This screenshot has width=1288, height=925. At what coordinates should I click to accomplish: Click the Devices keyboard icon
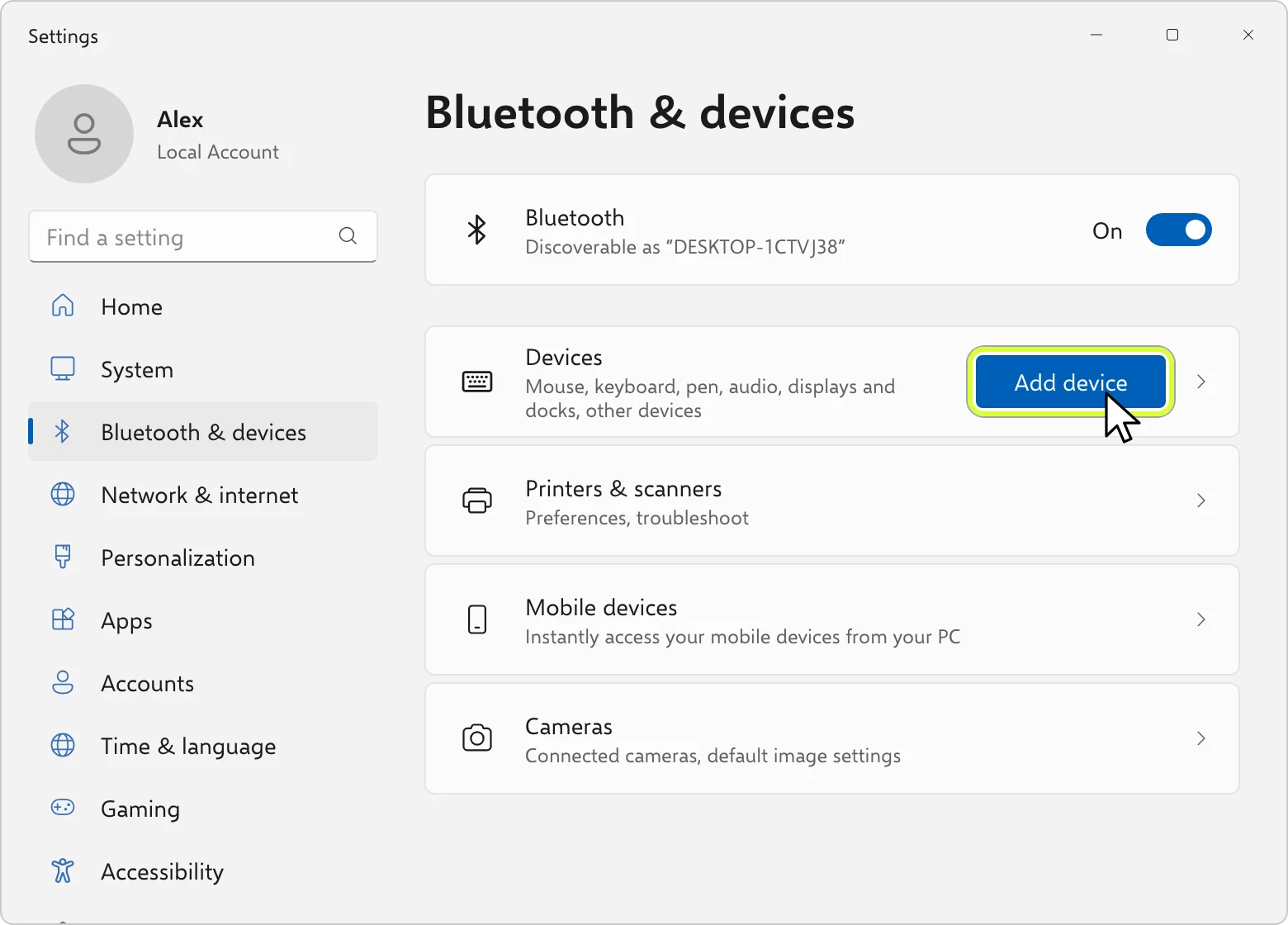click(477, 382)
